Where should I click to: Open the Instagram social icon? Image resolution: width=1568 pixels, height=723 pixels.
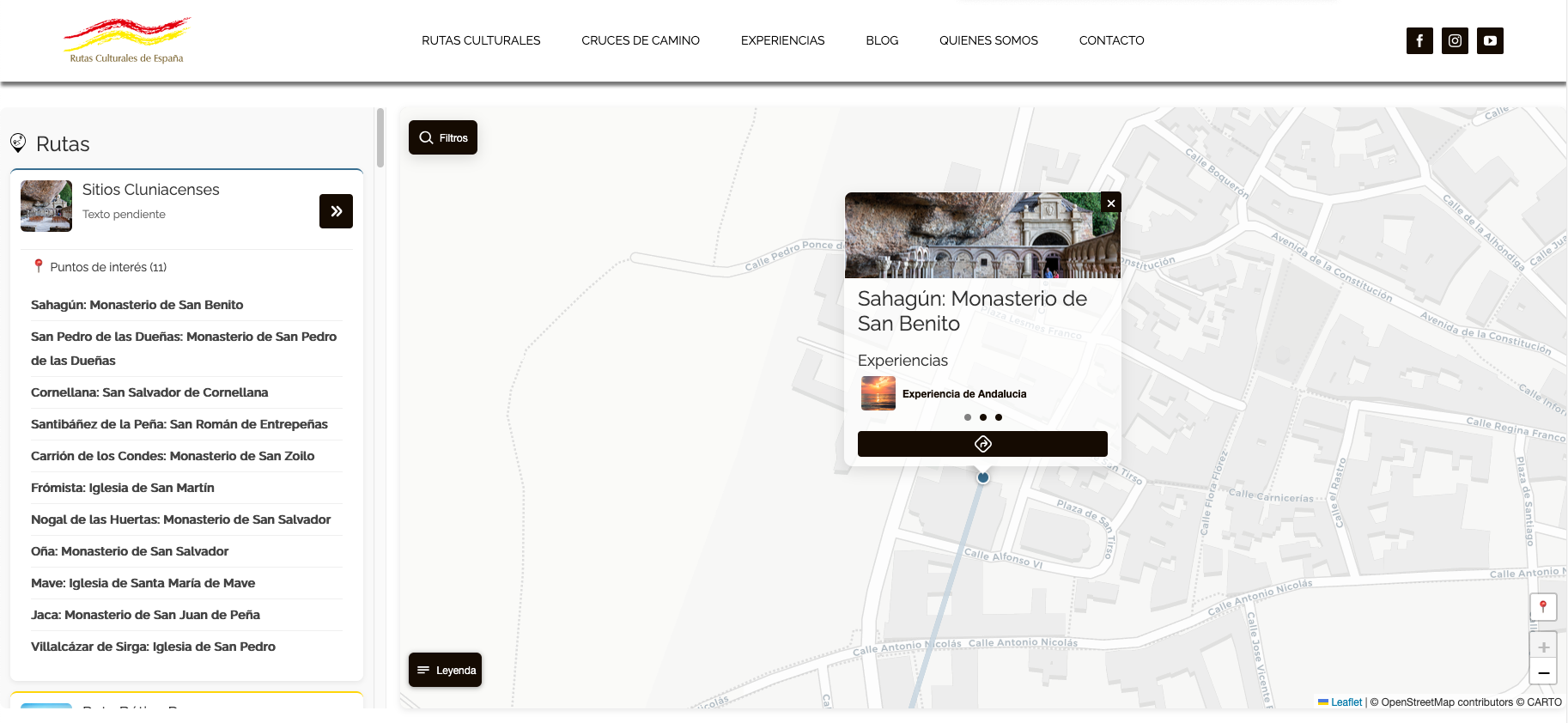(x=1455, y=40)
